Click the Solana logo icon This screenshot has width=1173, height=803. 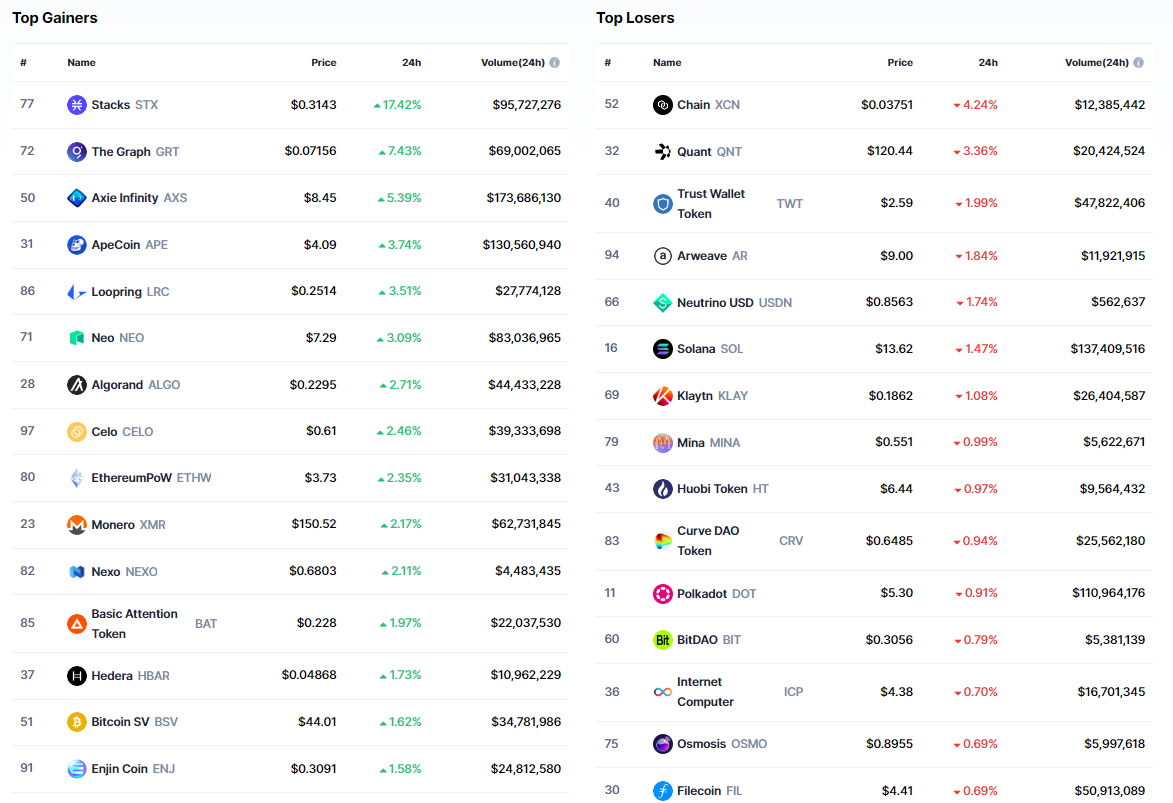click(x=663, y=349)
